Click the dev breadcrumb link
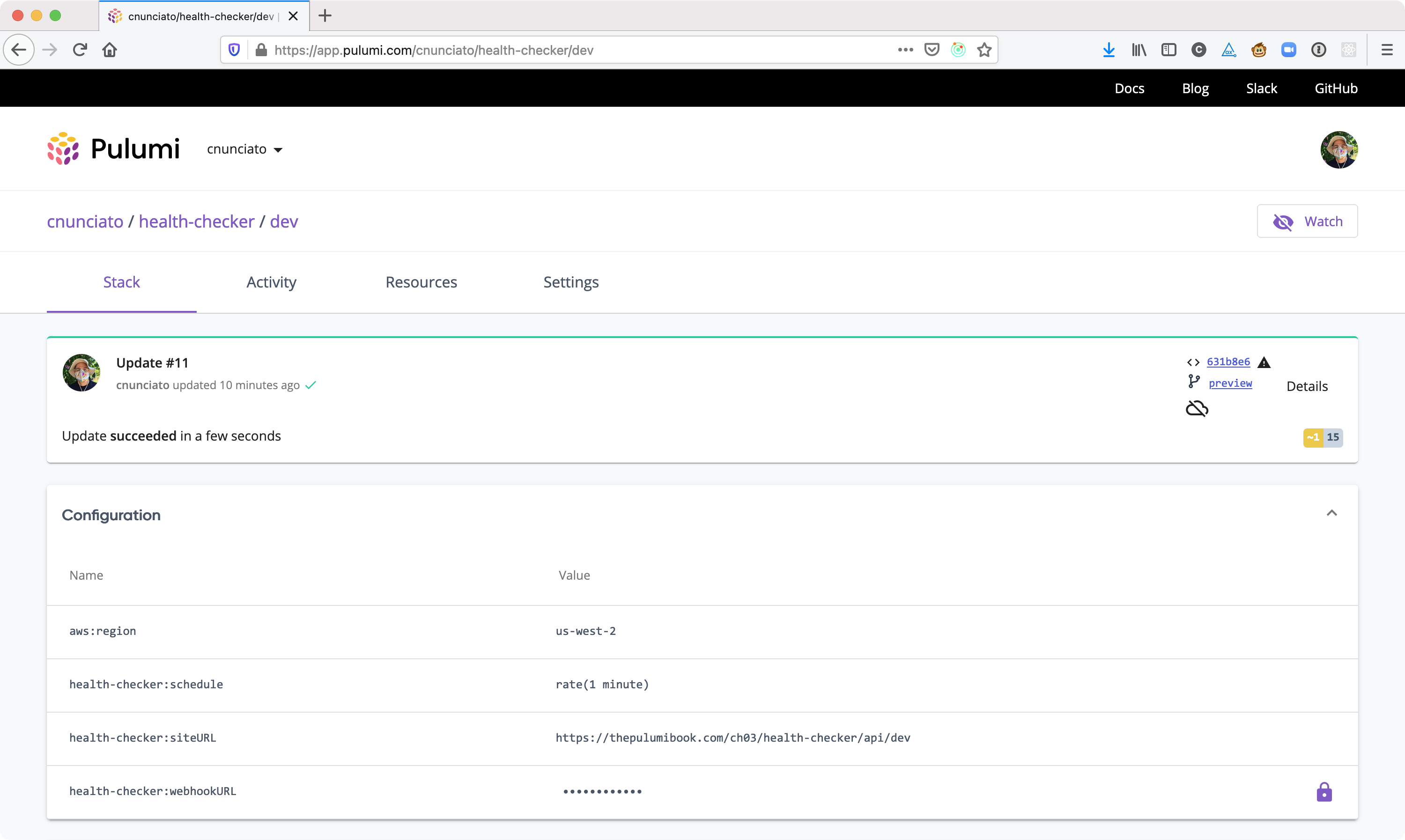 point(284,221)
